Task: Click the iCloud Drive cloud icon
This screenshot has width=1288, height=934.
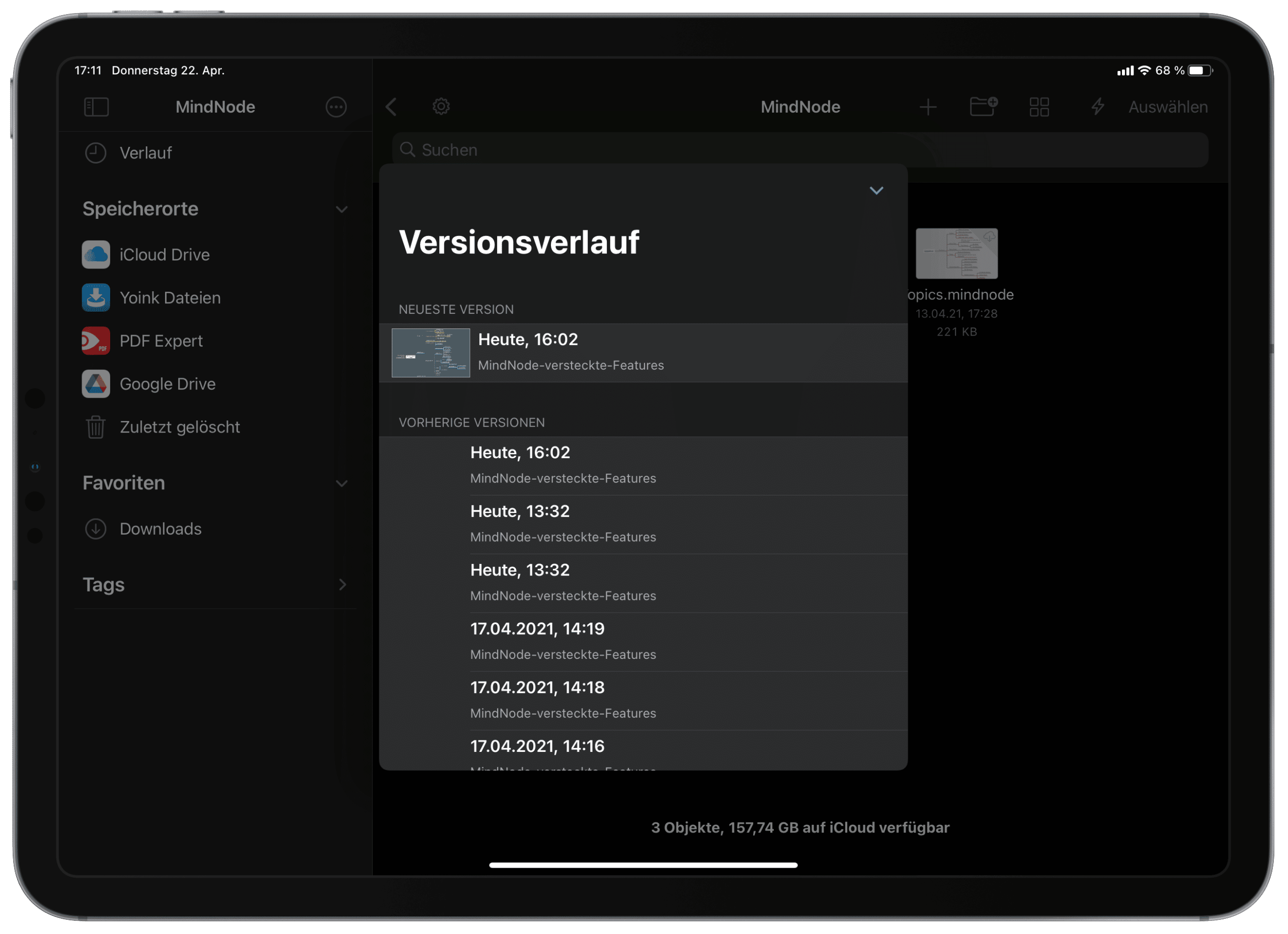Action: pos(96,255)
